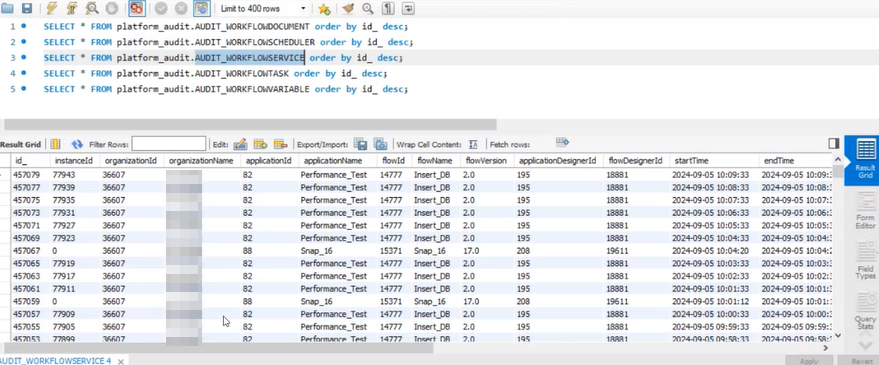Image resolution: width=879 pixels, height=365 pixels.
Task: Import records from external file icon
Action: (380, 144)
